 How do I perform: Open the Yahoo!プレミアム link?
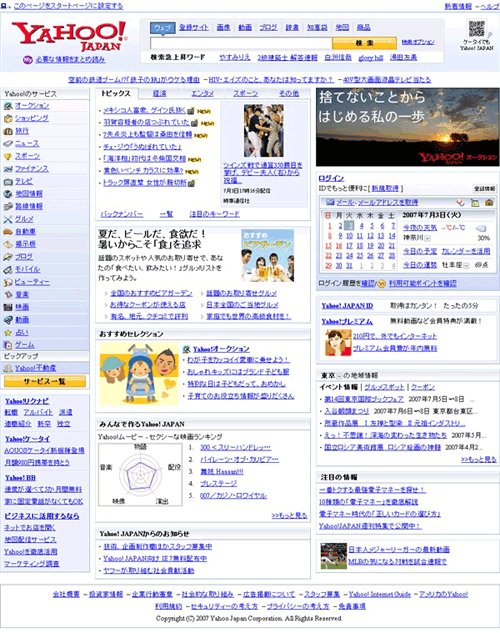[x=347, y=322]
